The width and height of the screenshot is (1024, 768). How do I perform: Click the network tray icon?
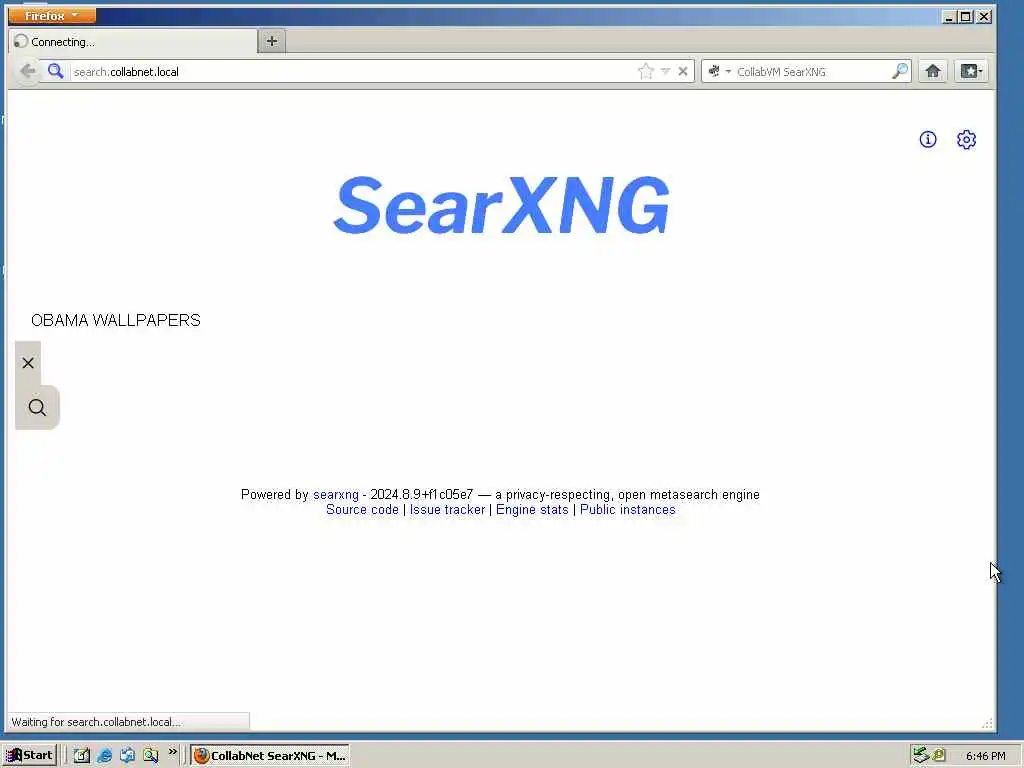coord(921,755)
